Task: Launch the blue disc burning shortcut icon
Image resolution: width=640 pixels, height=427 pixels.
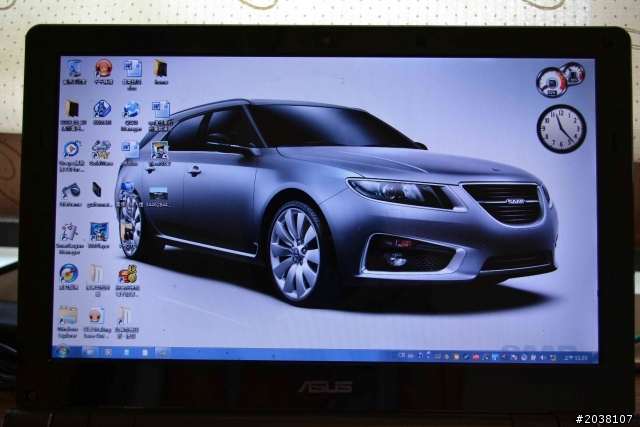Action: coord(69,277)
